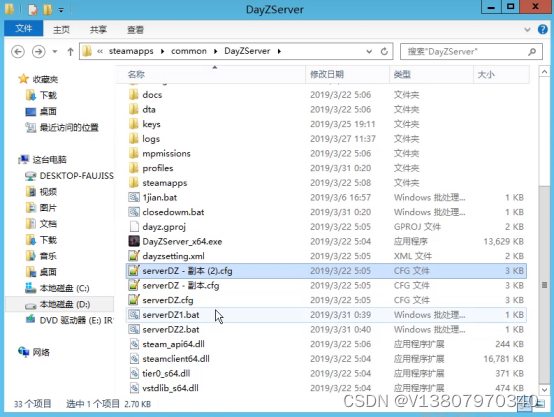This screenshot has width=554, height=417.
Task: Open recent locations dropdown beside Forward arrow
Action: pyautogui.click(x=55, y=52)
